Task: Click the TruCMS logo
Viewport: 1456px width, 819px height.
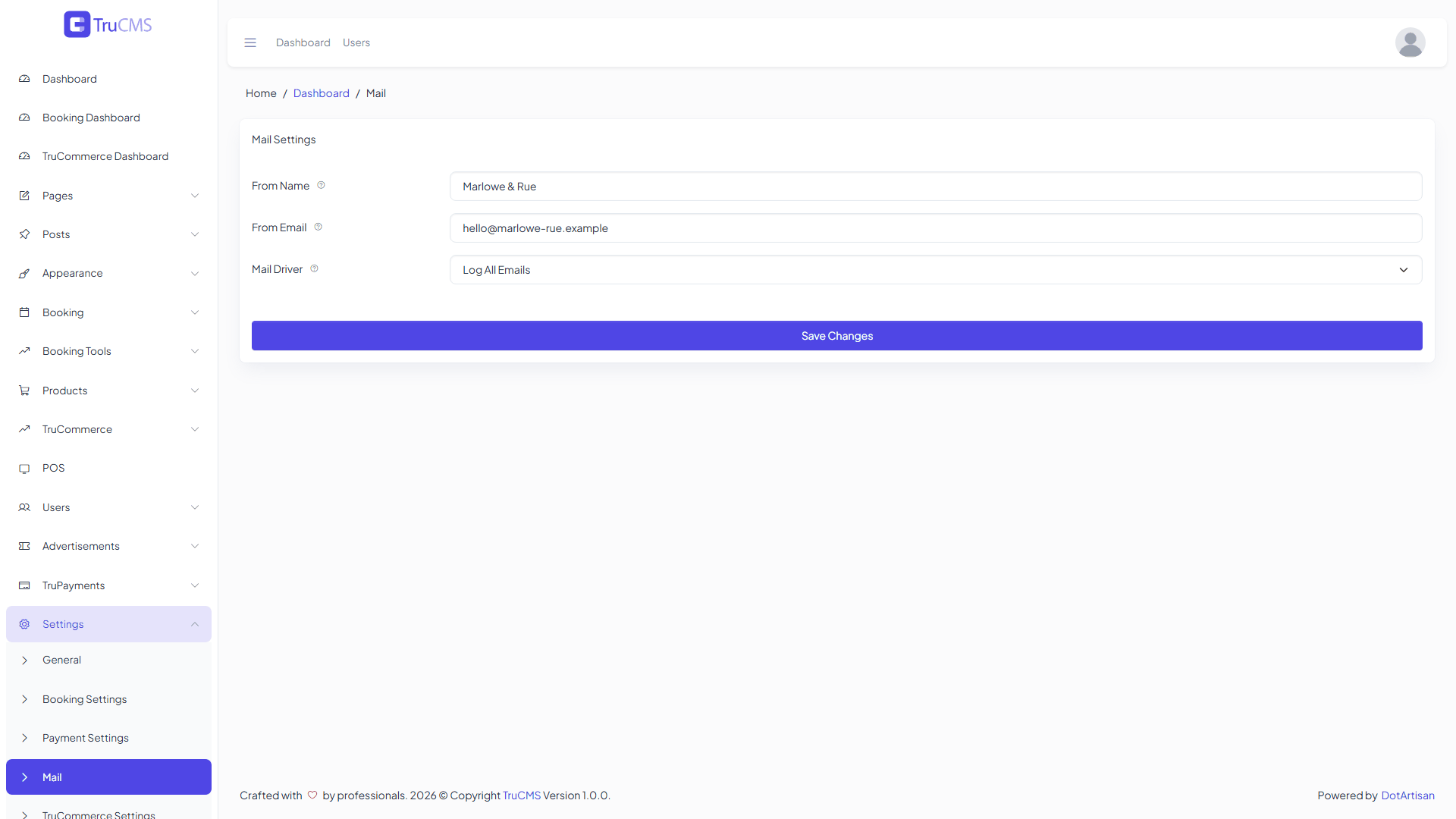Action: click(108, 24)
